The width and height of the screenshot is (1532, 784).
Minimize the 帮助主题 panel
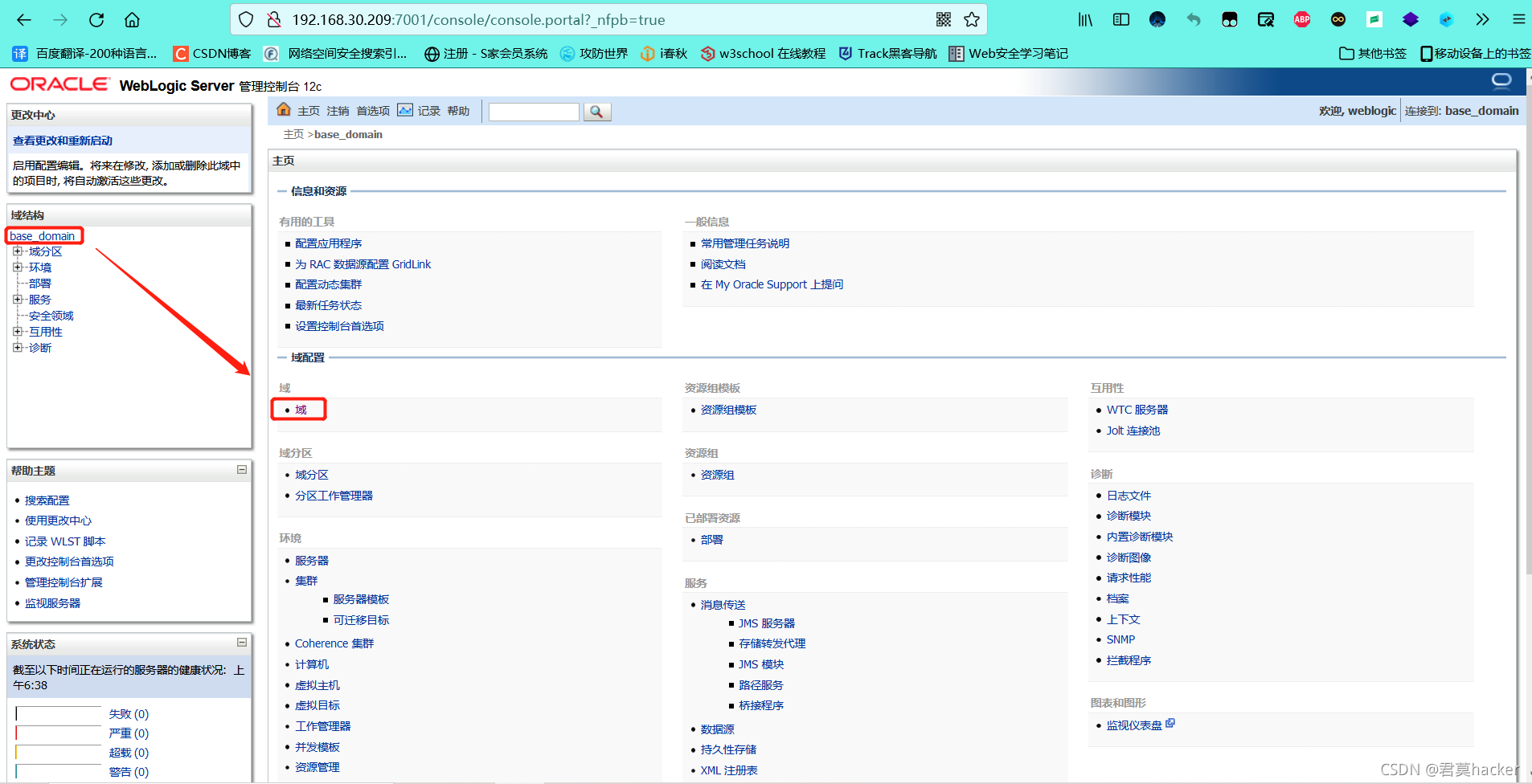pyautogui.click(x=242, y=470)
